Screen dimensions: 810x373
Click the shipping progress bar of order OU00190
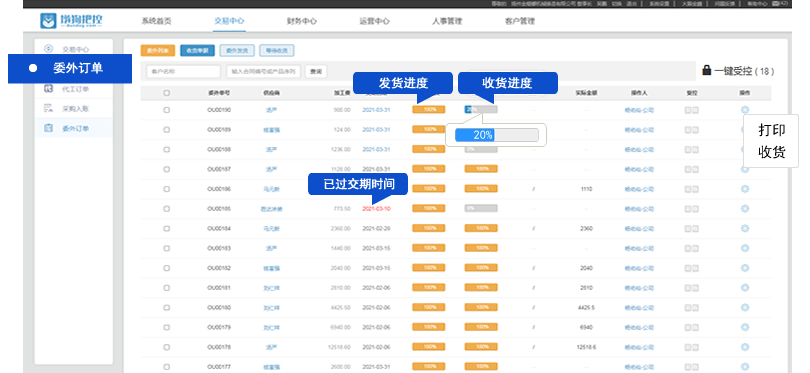[429, 110]
